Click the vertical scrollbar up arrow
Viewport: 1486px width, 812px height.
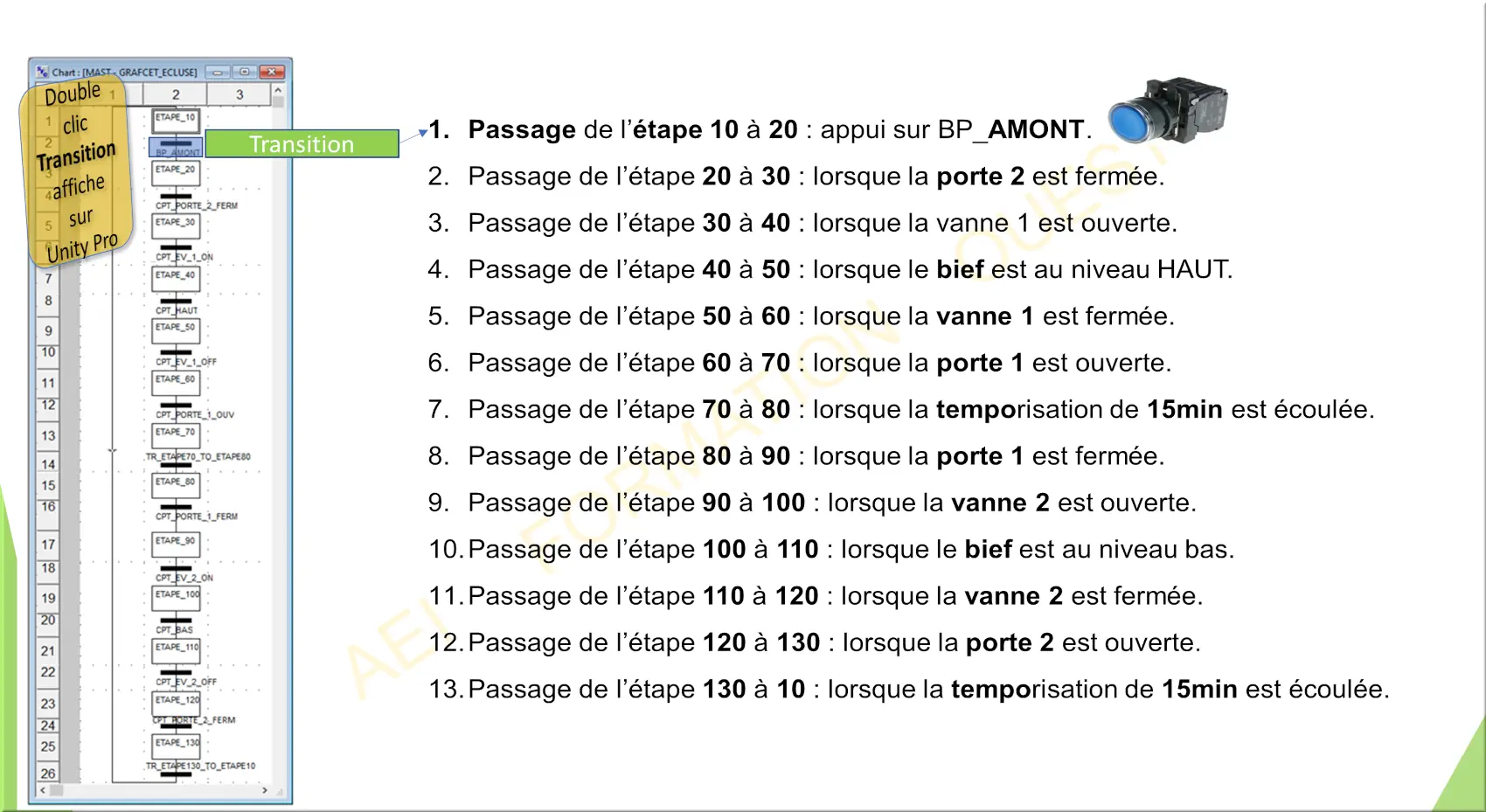tap(278, 90)
